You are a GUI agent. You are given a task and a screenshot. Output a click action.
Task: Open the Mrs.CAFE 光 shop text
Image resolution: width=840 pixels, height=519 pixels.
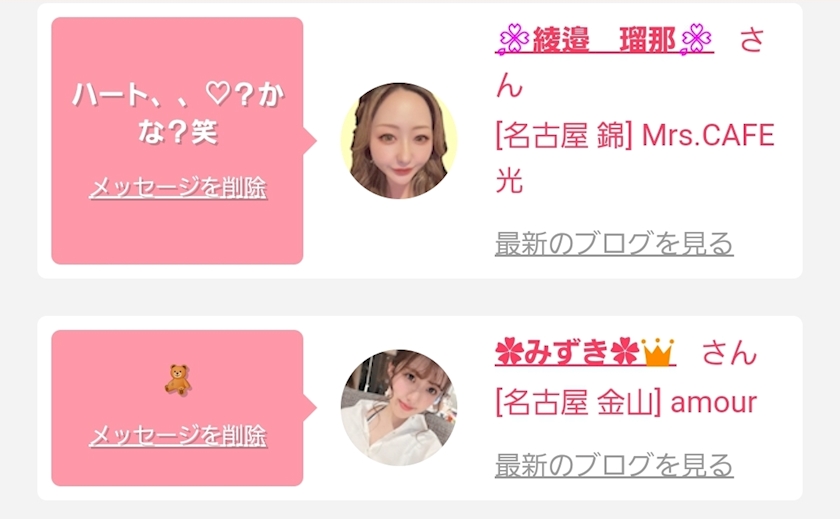[635, 157]
